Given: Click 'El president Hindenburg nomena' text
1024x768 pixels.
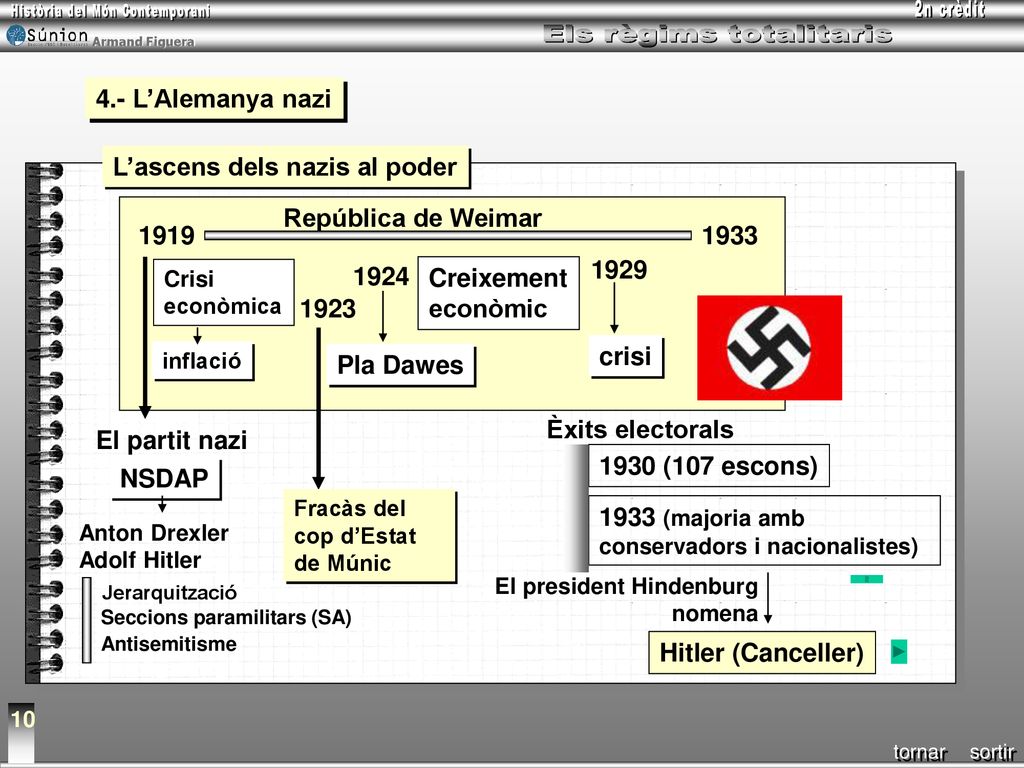Looking at the screenshot, I should click(x=627, y=600).
